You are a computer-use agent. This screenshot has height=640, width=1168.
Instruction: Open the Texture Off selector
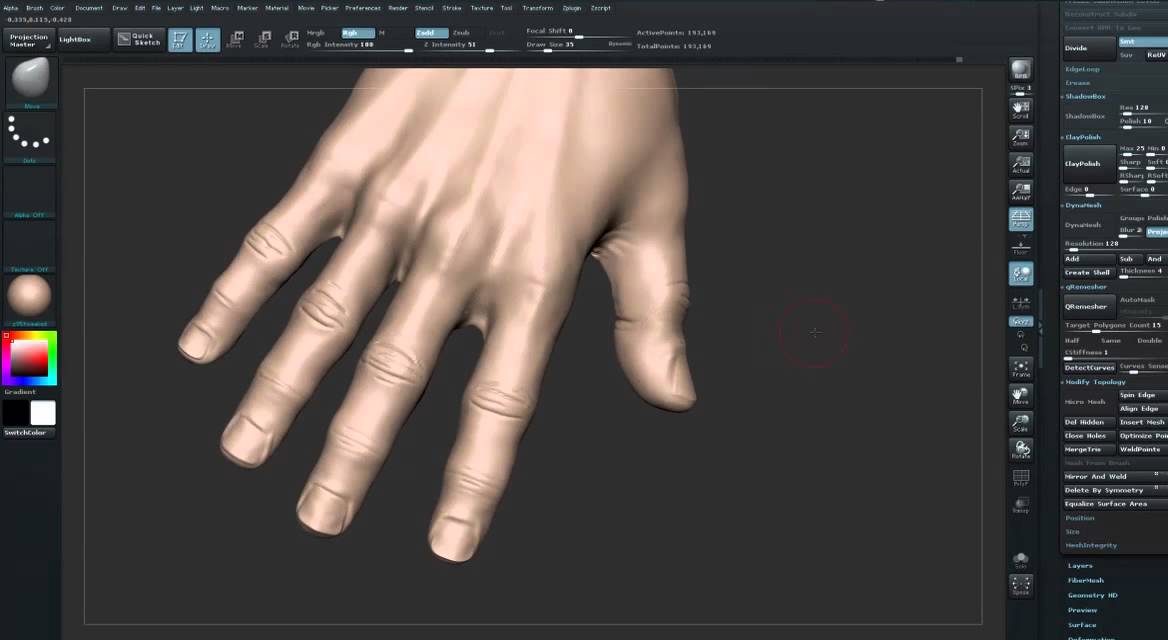point(30,246)
